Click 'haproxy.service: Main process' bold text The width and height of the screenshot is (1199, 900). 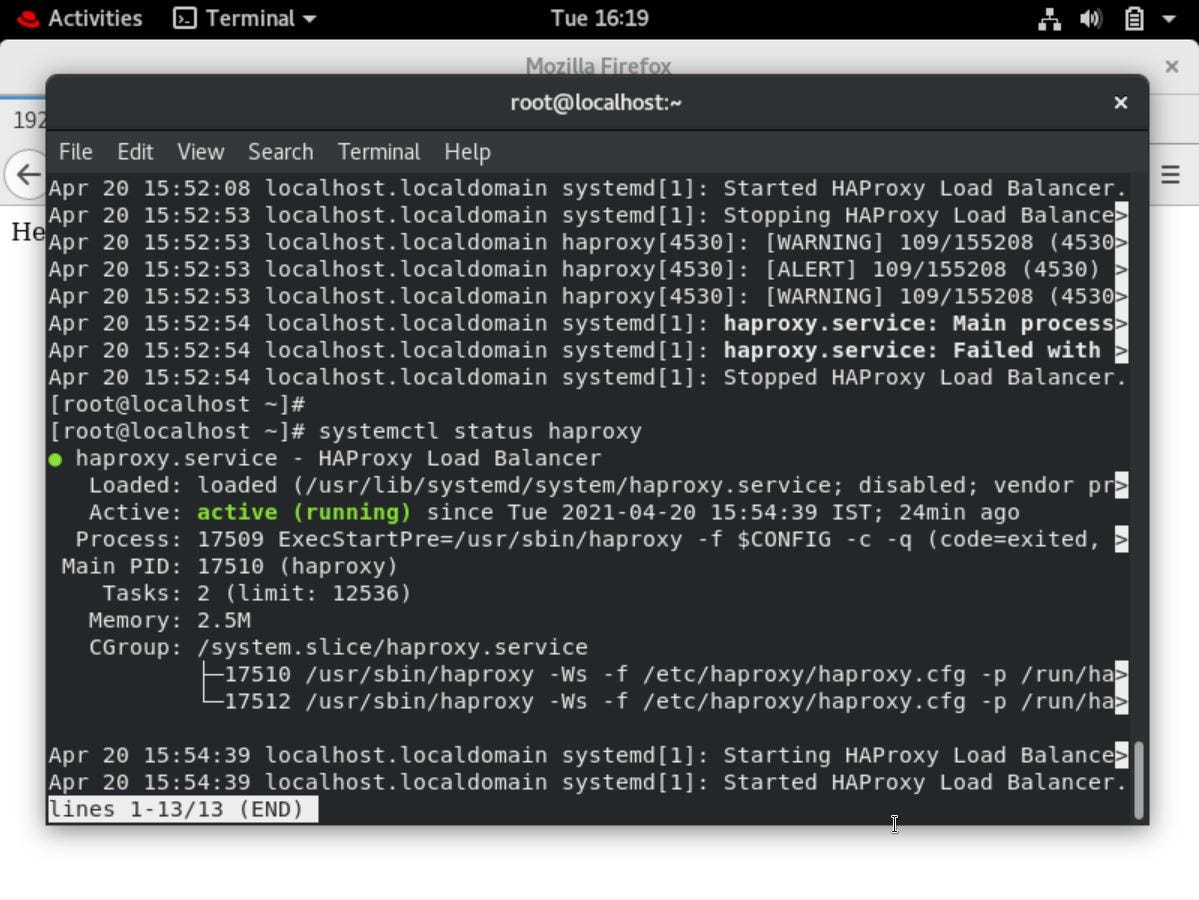coord(918,323)
